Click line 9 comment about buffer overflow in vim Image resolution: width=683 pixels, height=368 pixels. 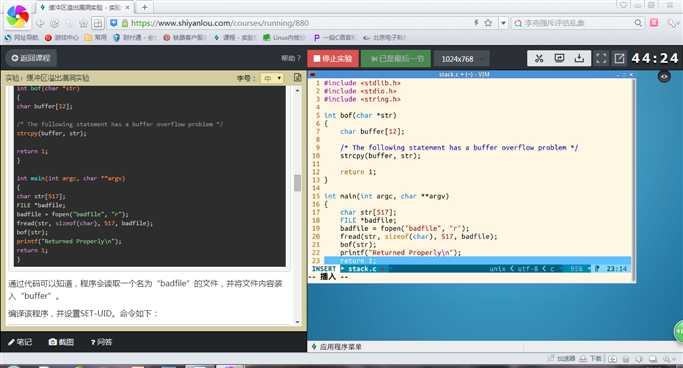tap(460, 148)
